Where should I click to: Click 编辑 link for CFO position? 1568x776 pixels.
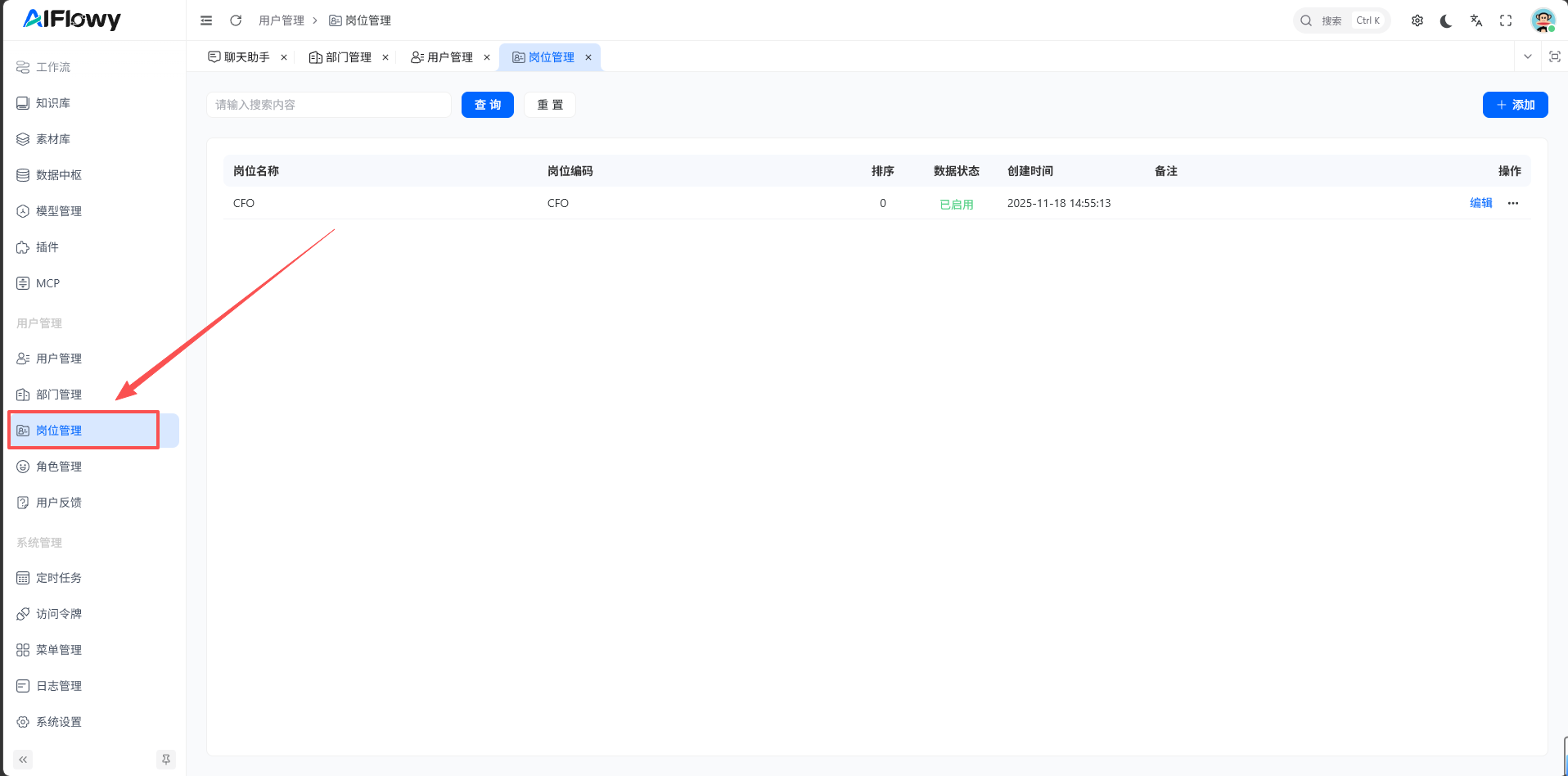[1480, 203]
